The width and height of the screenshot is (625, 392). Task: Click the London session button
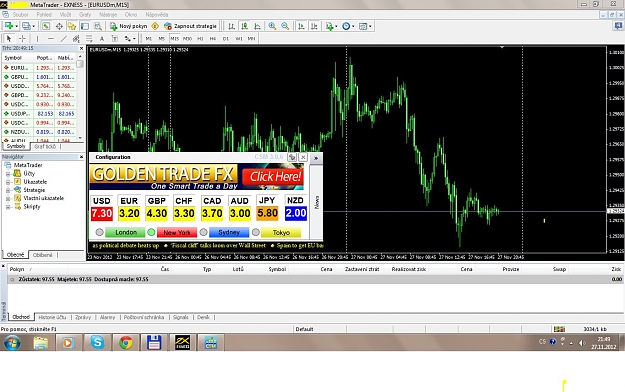coord(126,232)
